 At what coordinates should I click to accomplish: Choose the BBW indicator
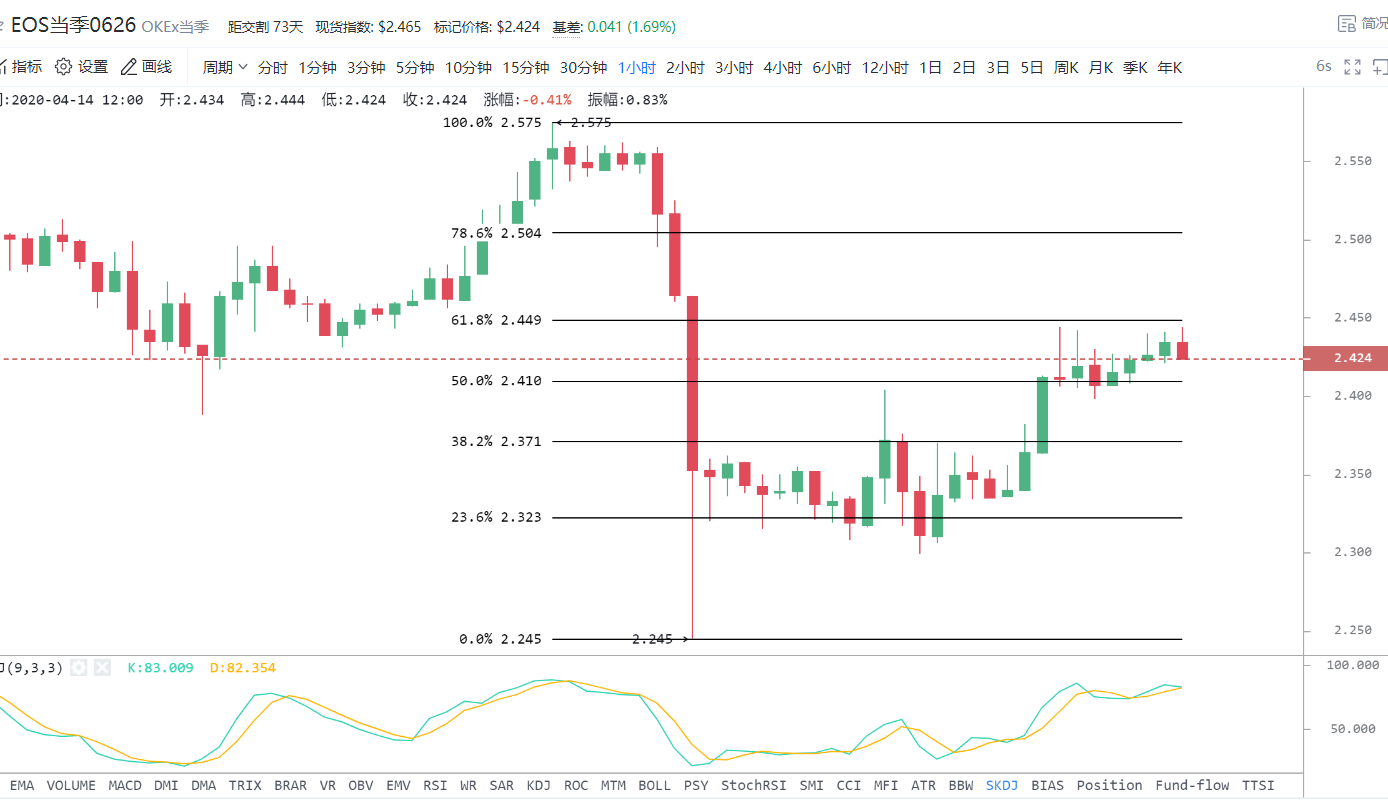point(961,785)
